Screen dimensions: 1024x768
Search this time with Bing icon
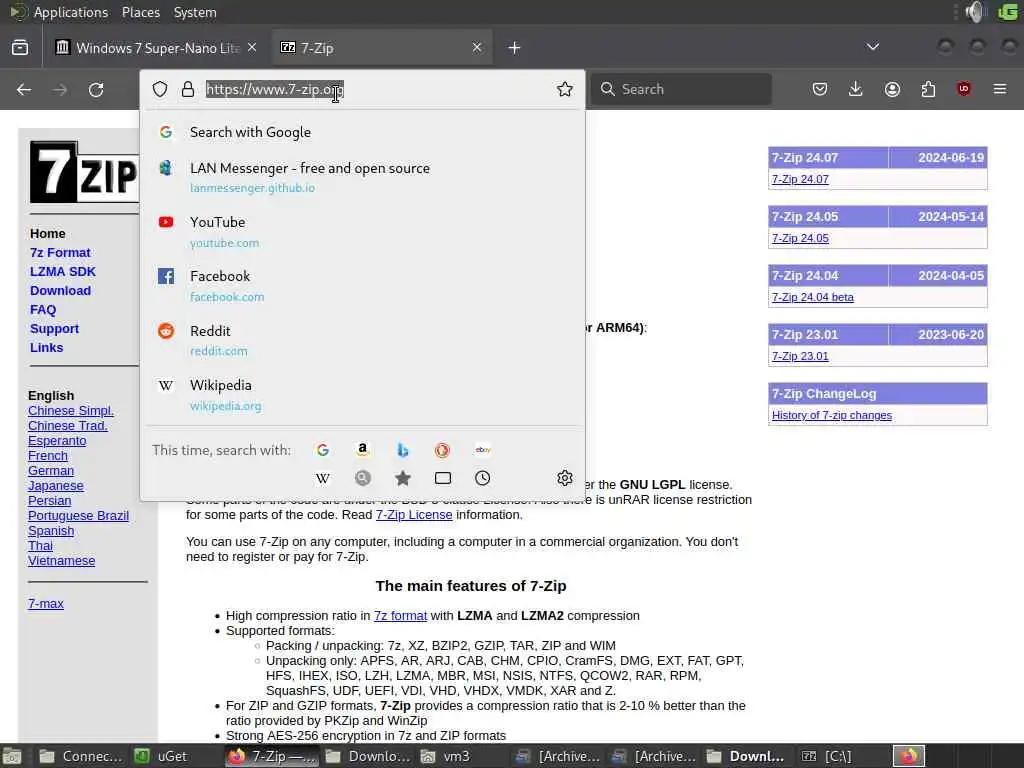click(402, 450)
